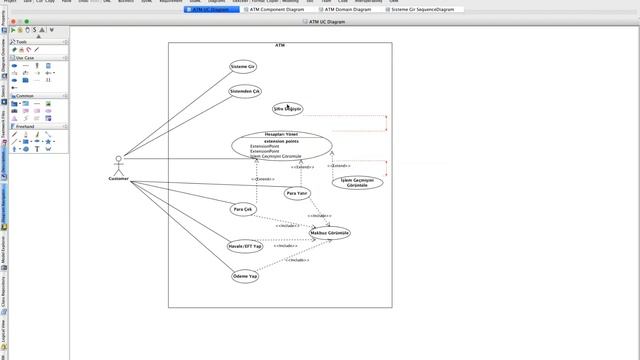640x360 pixels.
Task: Select the Association line tool
Action: tap(26, 66)
